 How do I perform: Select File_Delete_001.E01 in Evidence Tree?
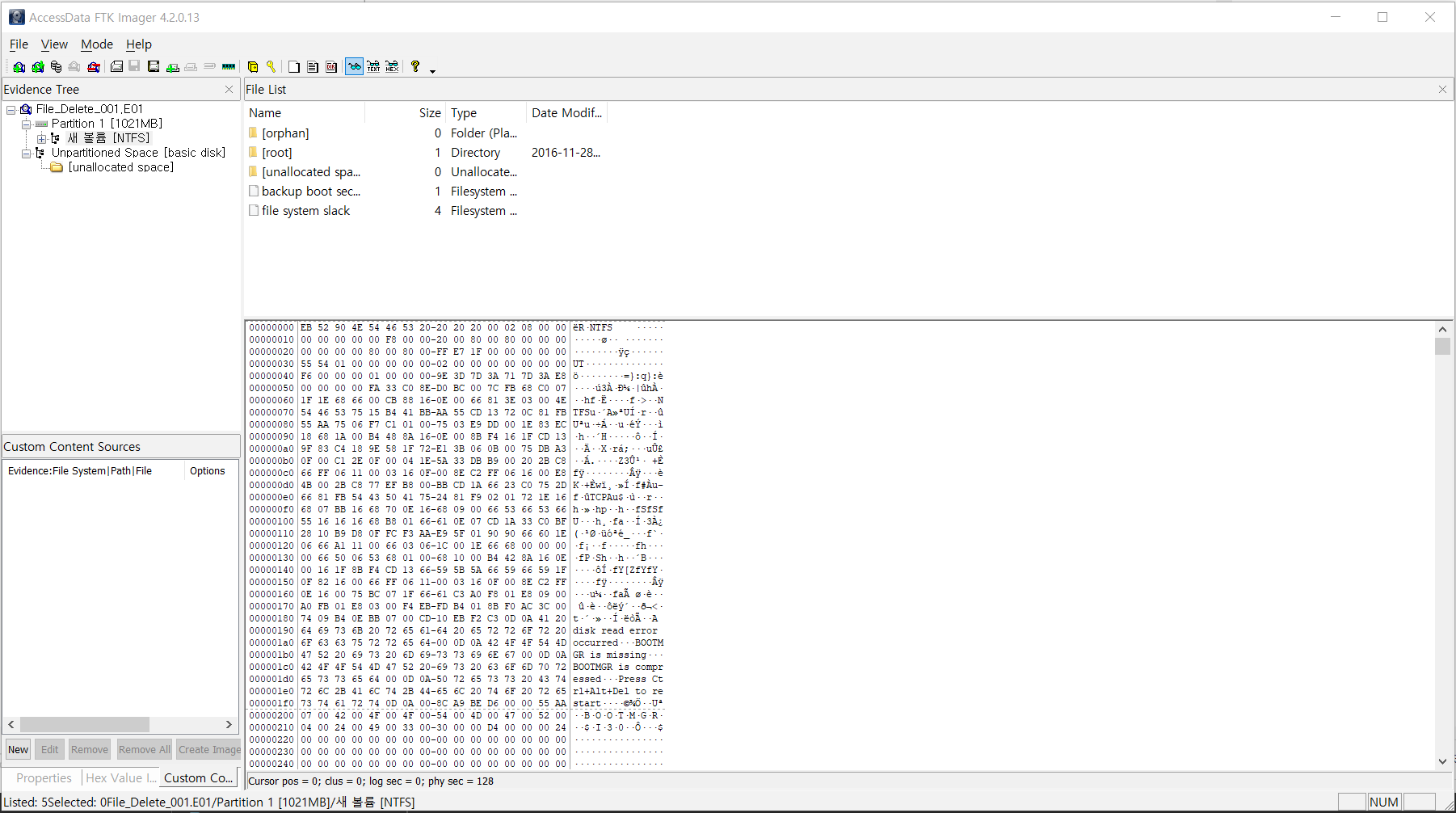click(x=89, y=109)
